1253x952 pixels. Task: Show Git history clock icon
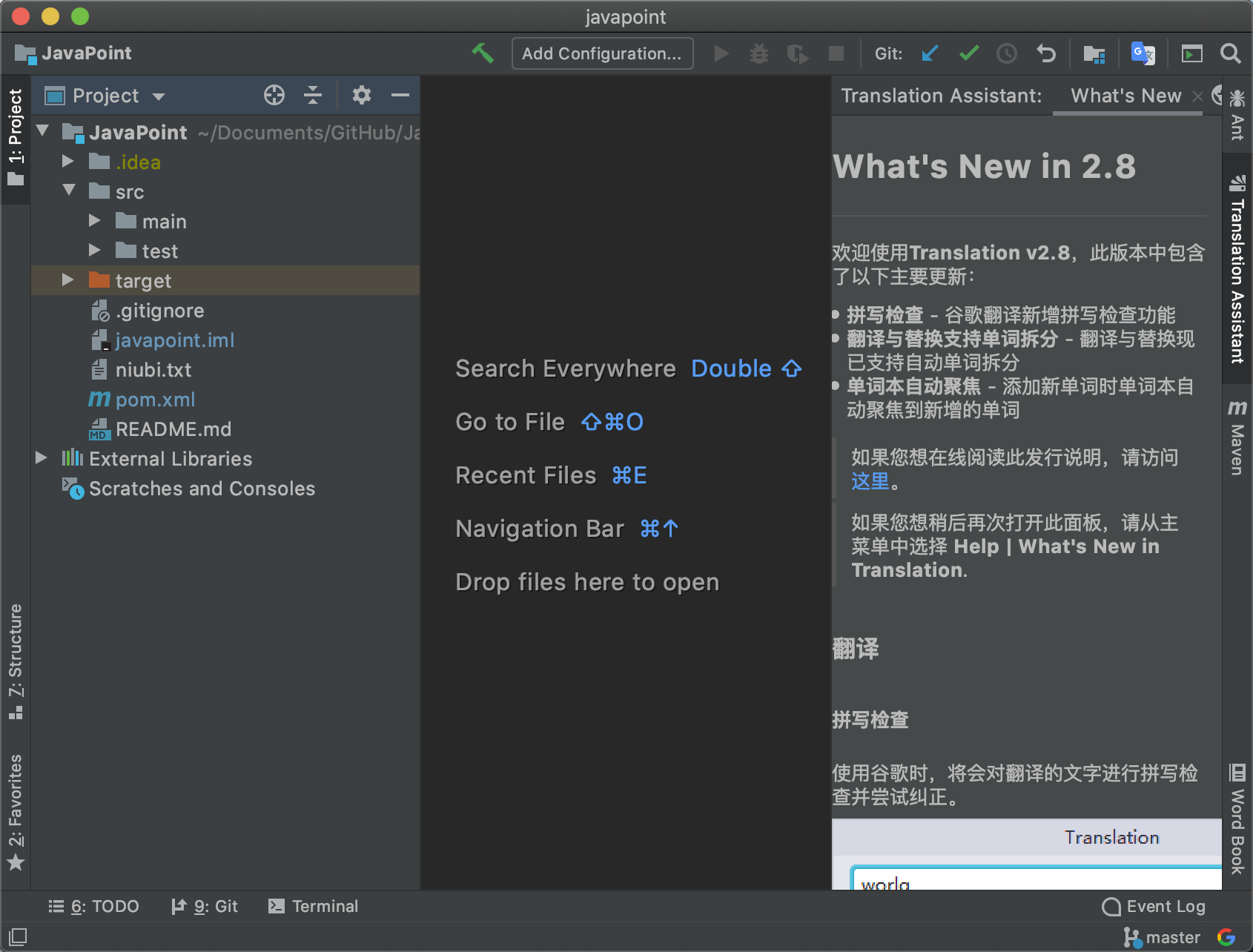pos(1007,53)
